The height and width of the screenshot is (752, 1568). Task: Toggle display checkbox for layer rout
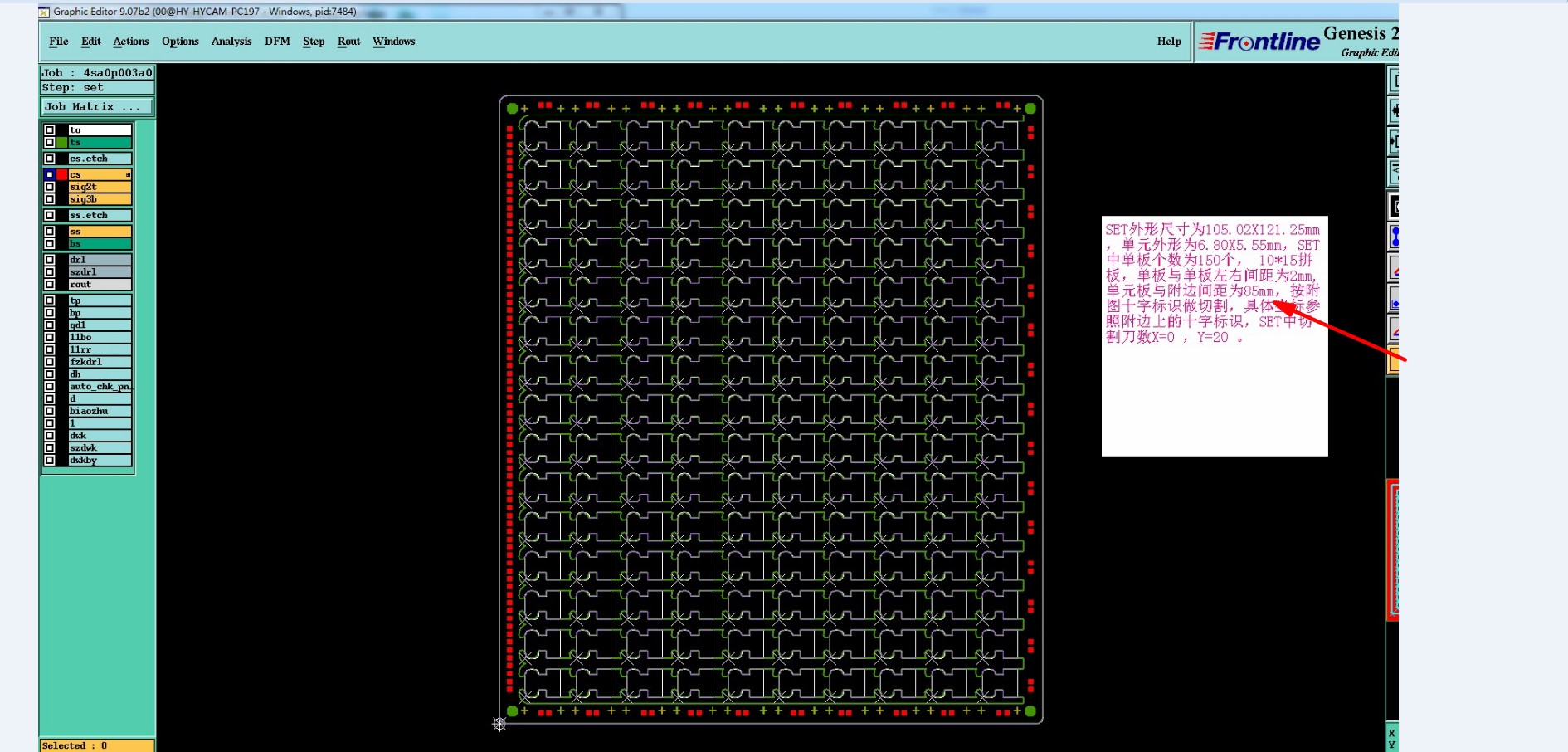pyautogui.click(x=50, y=285)
